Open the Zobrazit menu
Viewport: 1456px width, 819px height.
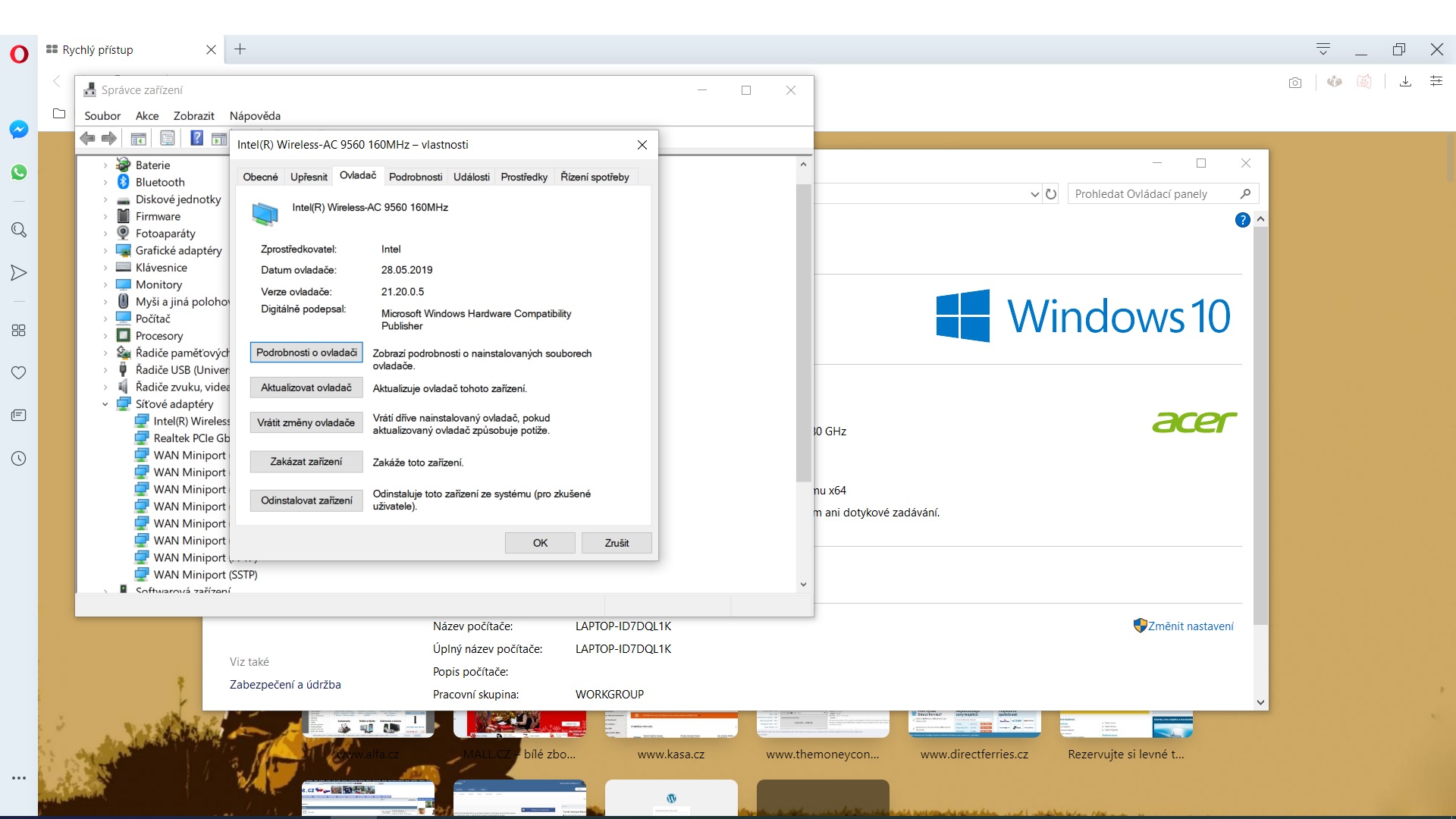coord(193,116)
